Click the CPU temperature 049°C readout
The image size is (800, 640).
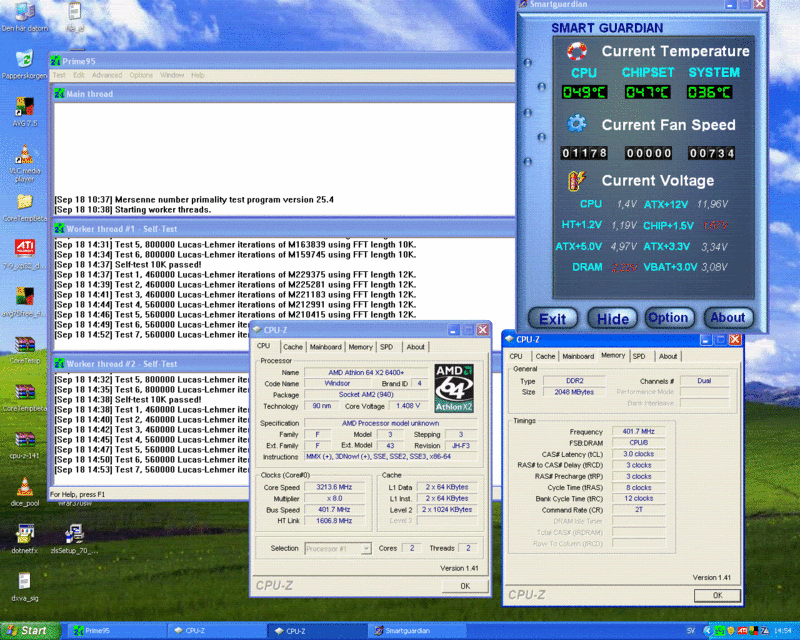584,92
